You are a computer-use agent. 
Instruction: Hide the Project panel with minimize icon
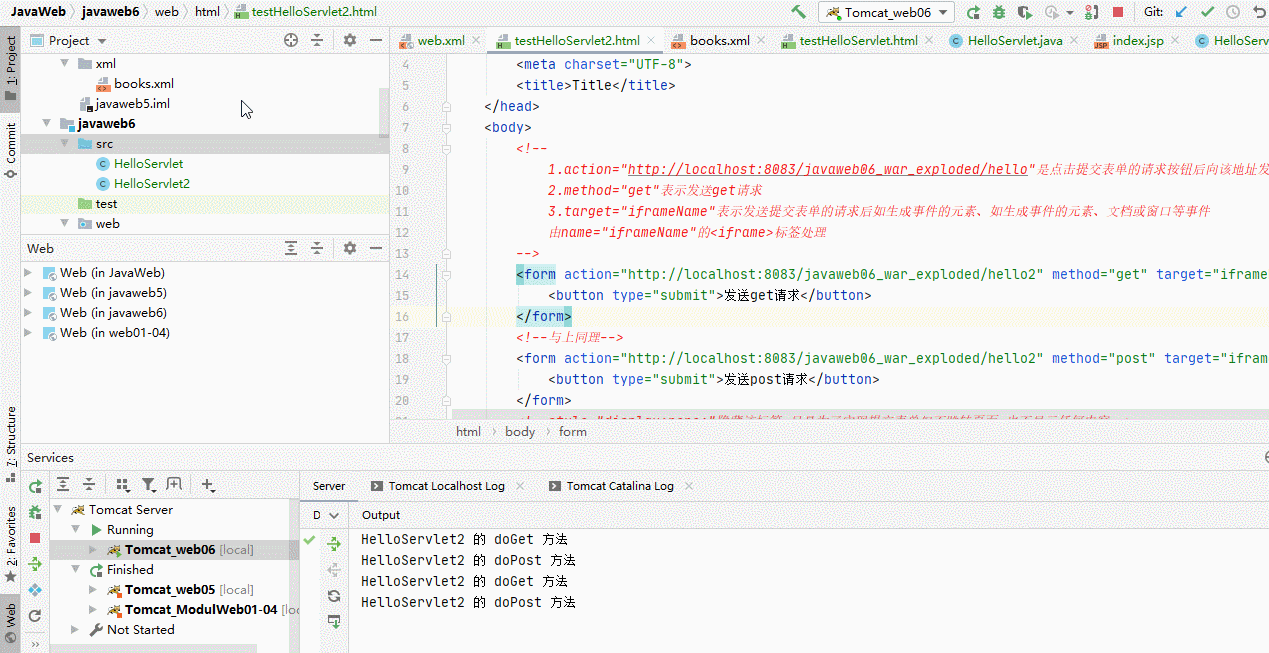(376, 40)
